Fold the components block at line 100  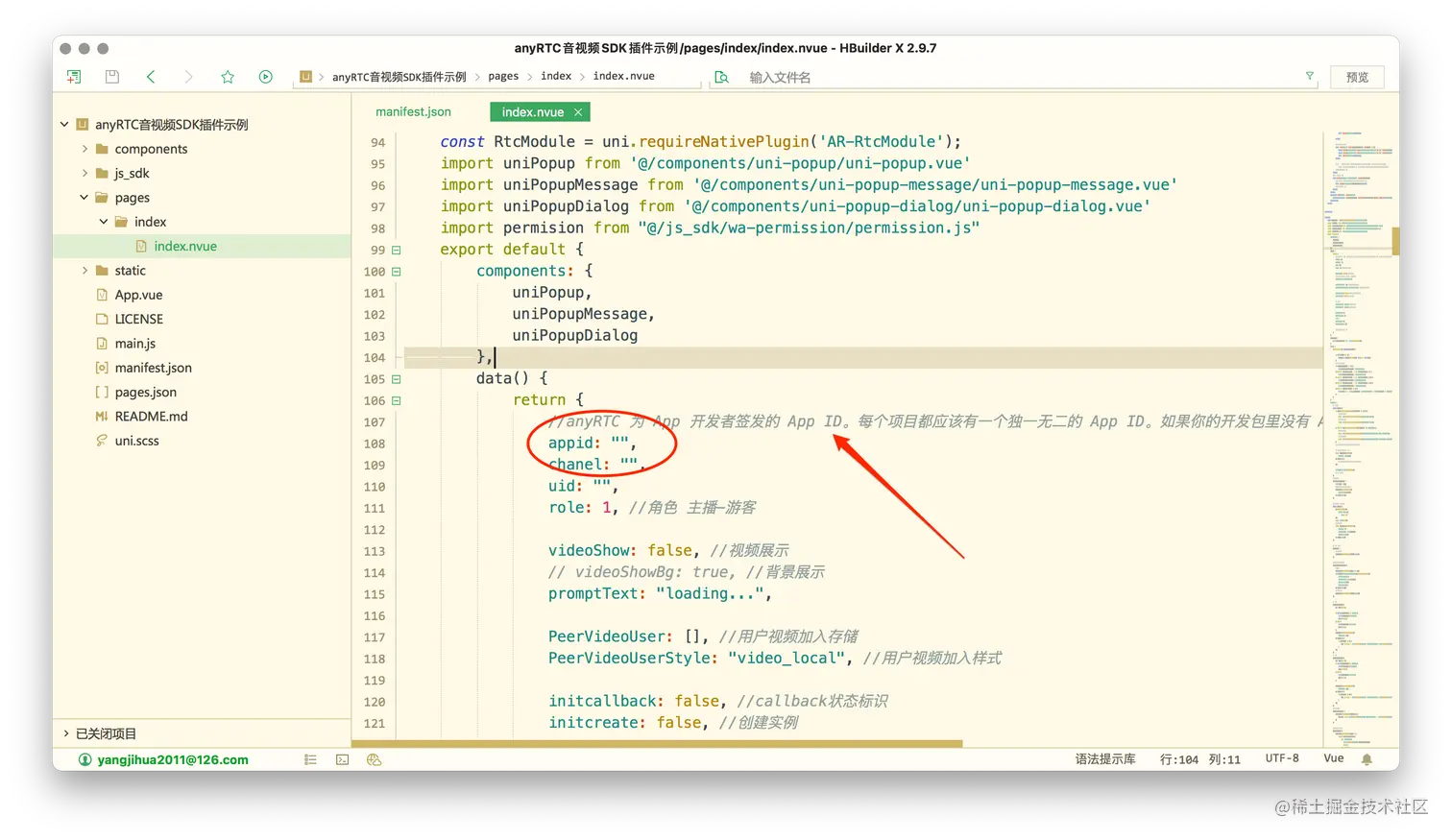(x=396, y=272)
